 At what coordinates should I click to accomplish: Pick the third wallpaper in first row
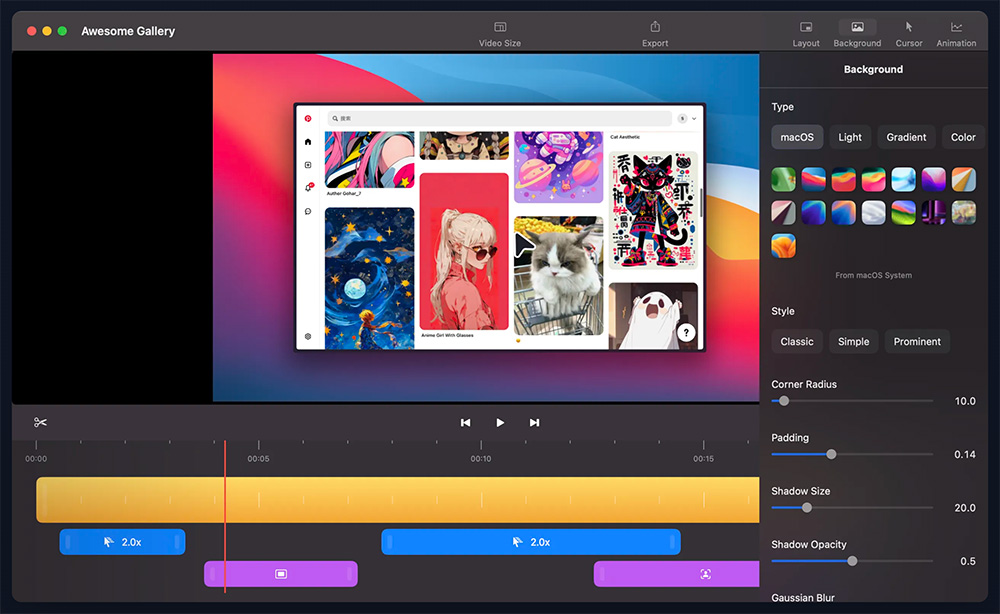843,180
